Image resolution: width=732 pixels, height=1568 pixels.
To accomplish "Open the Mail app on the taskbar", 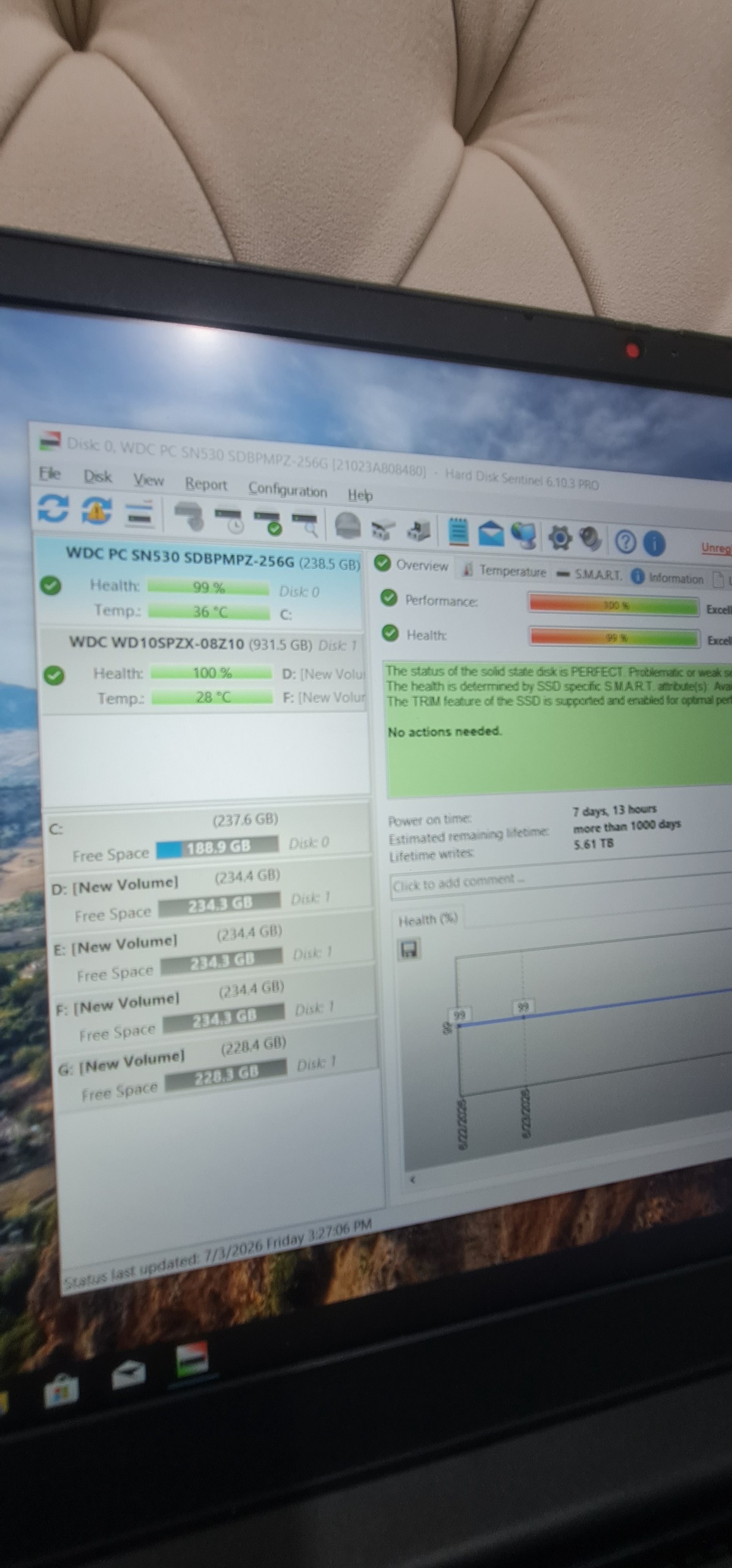I will click(129, 1374).
